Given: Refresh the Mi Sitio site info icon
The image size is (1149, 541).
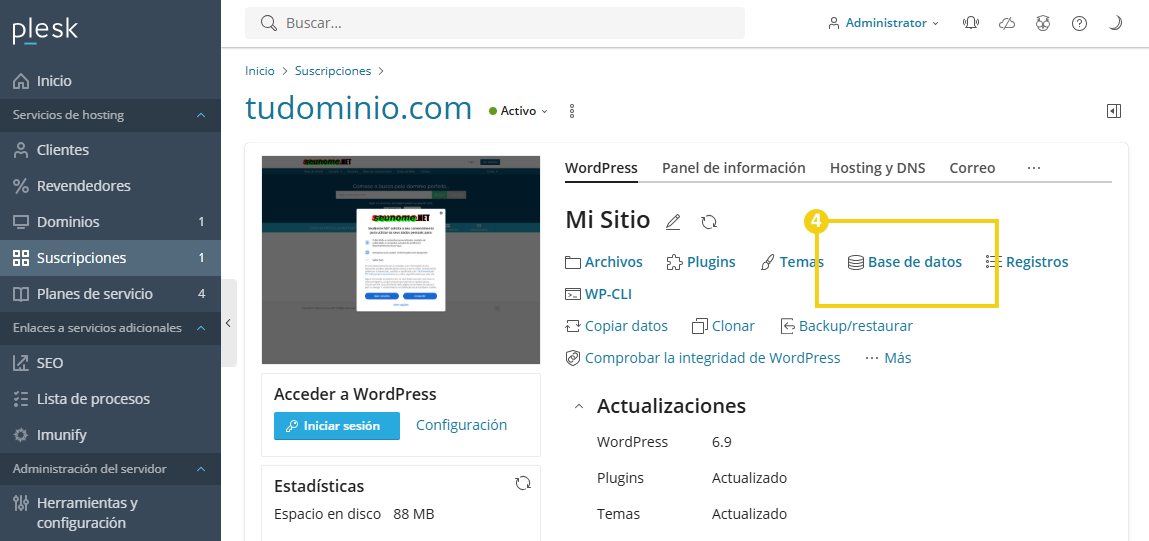Looking at the screenshot, I should click(709, 221).
